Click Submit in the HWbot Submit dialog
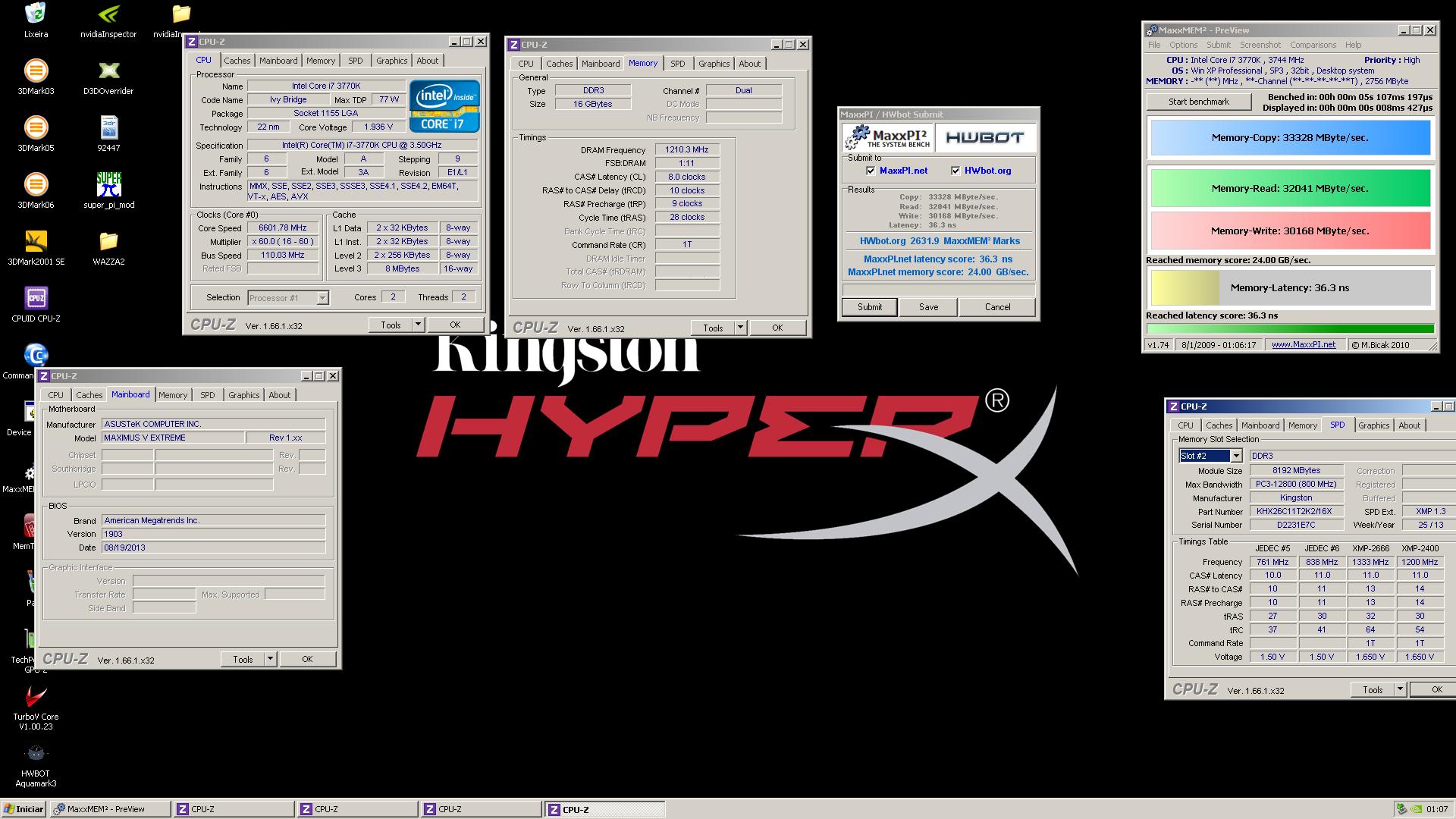 [870, 307]
